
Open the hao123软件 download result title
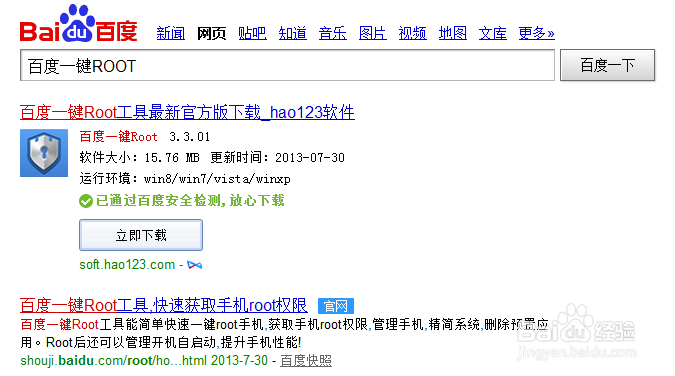(x=187, y=112)
